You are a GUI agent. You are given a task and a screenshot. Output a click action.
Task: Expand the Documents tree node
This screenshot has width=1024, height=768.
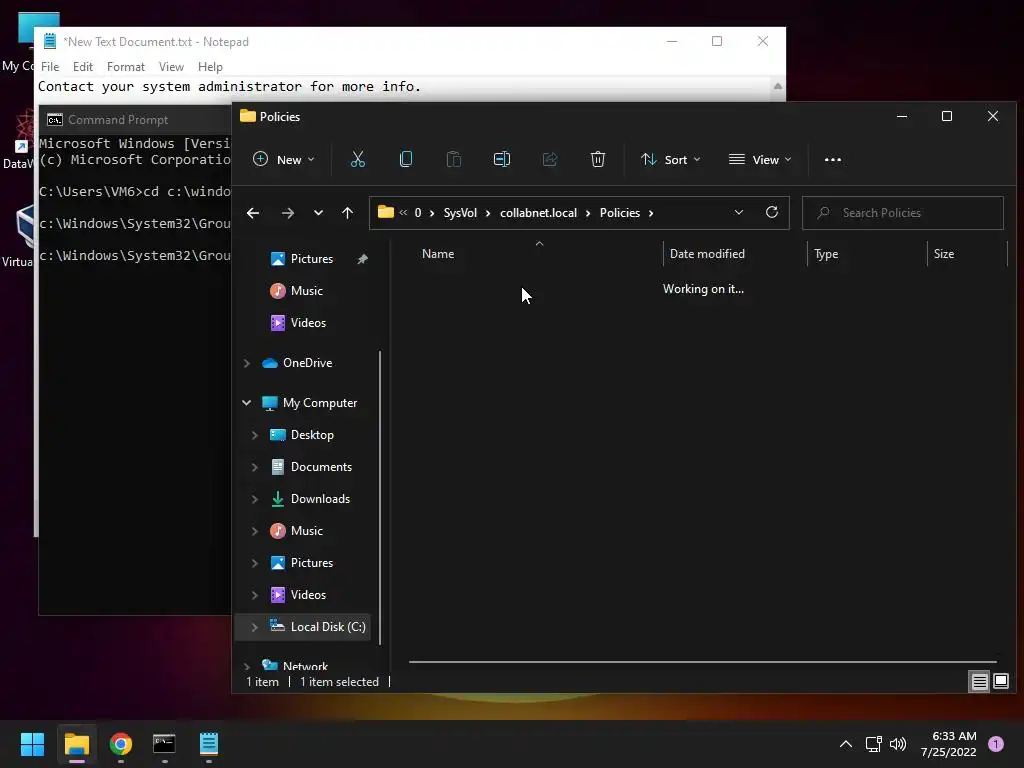click(x=255, y=467)
